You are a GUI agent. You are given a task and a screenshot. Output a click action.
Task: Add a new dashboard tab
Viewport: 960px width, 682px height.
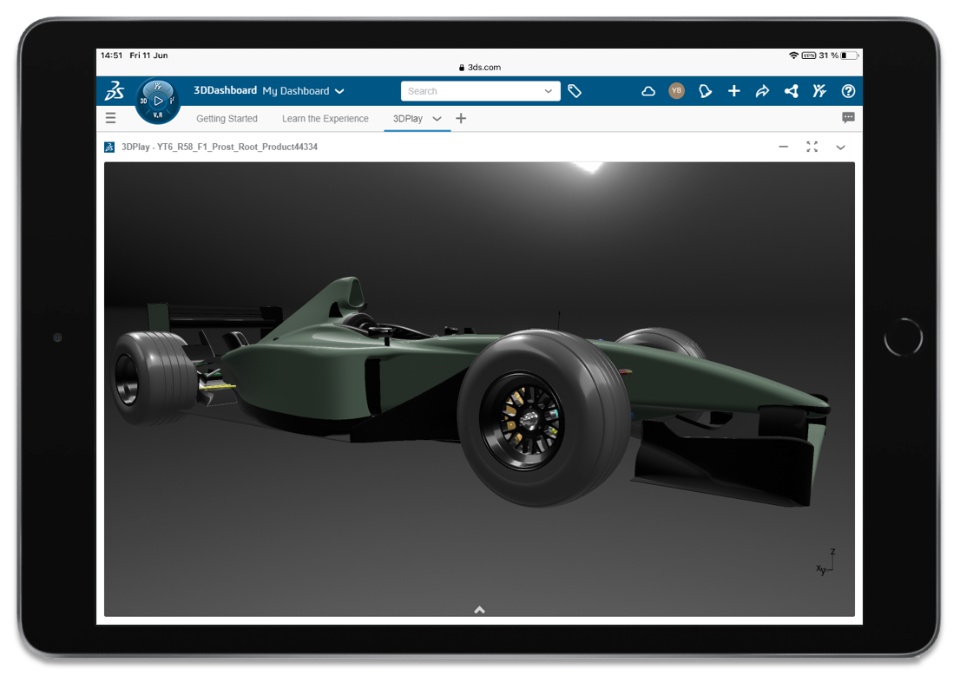[461, 118]
